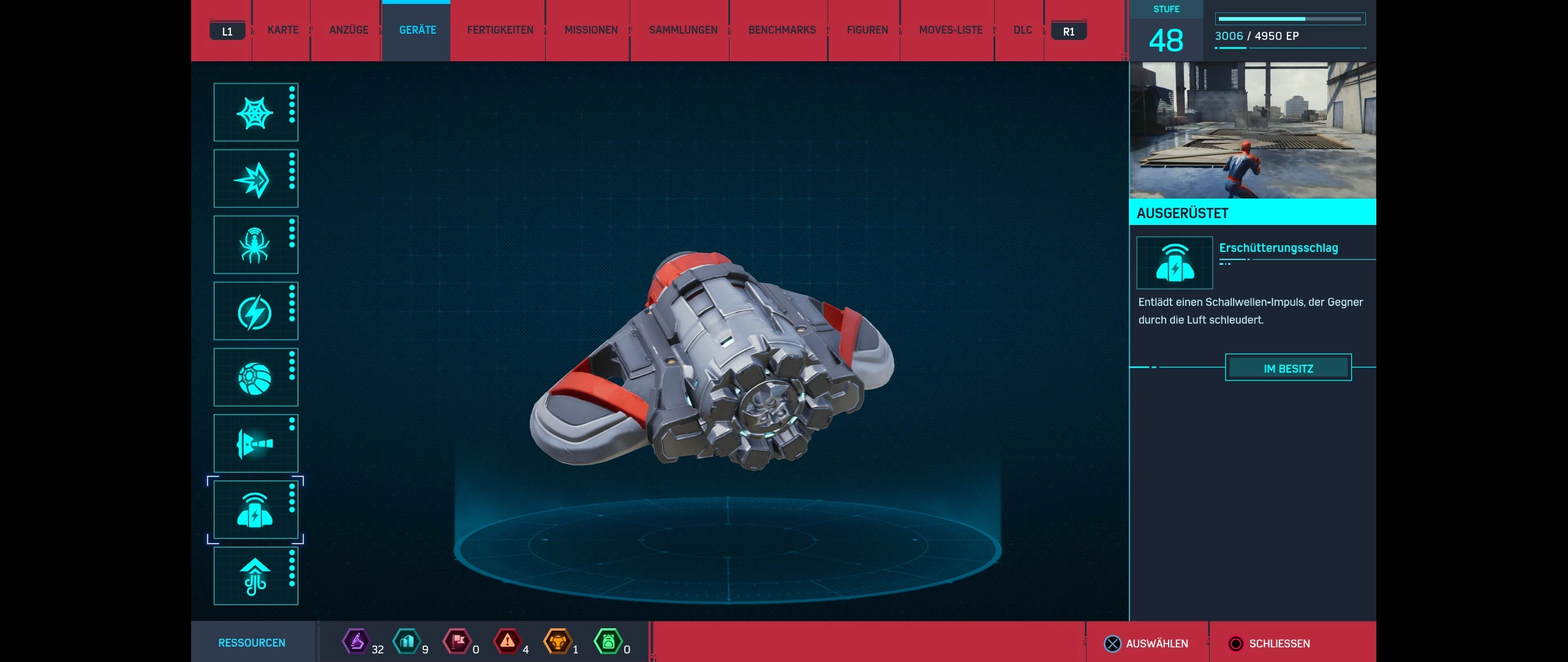The image size is (1568, 662).
Task: Select the Web Shooters gadget icon
Action: point(255,112)
